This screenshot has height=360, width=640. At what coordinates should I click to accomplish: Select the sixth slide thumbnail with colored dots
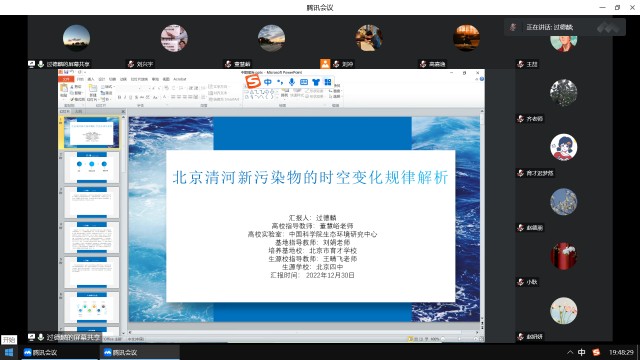tap(91, 307)
